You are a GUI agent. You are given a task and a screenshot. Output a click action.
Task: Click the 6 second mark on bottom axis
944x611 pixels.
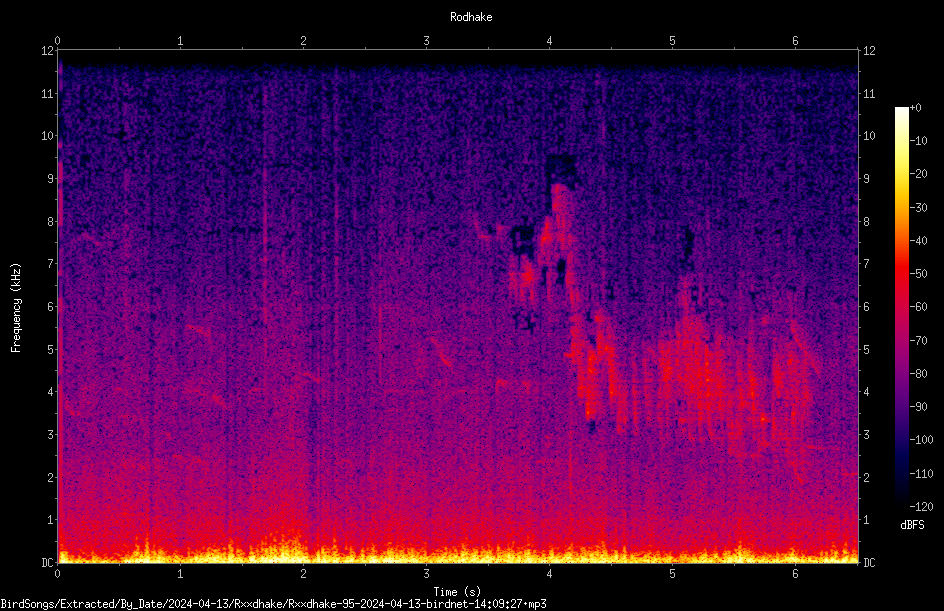click(795, 574)
